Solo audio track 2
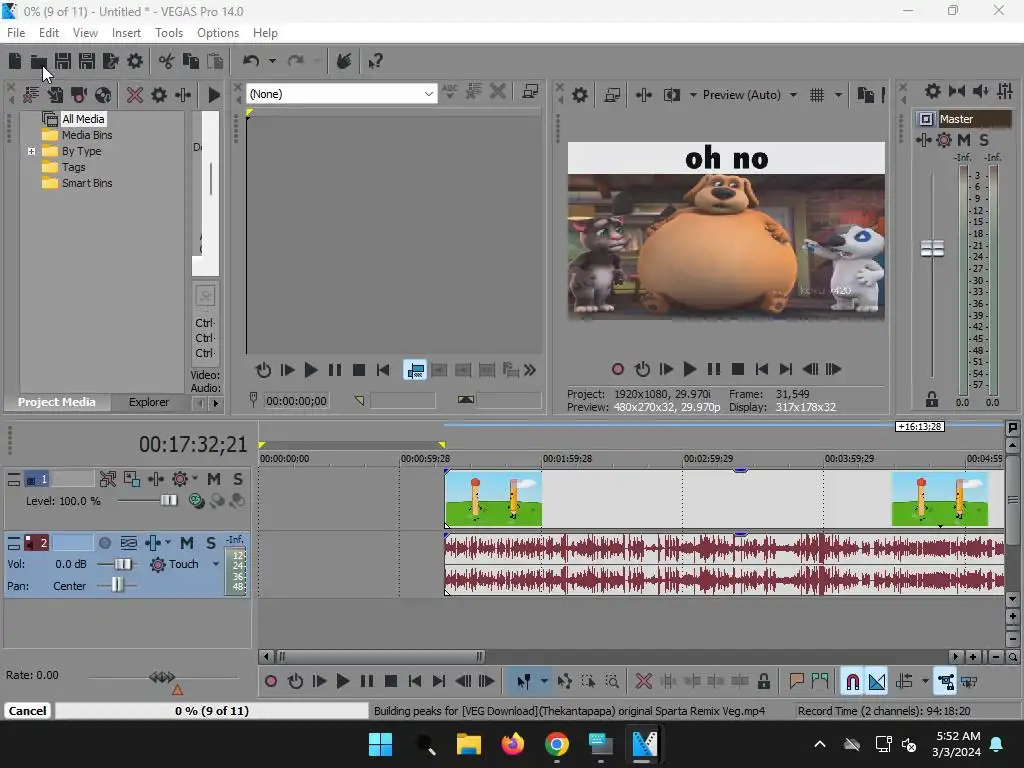The height and width of the screenshot is (768, 1024). click(210, 543)
